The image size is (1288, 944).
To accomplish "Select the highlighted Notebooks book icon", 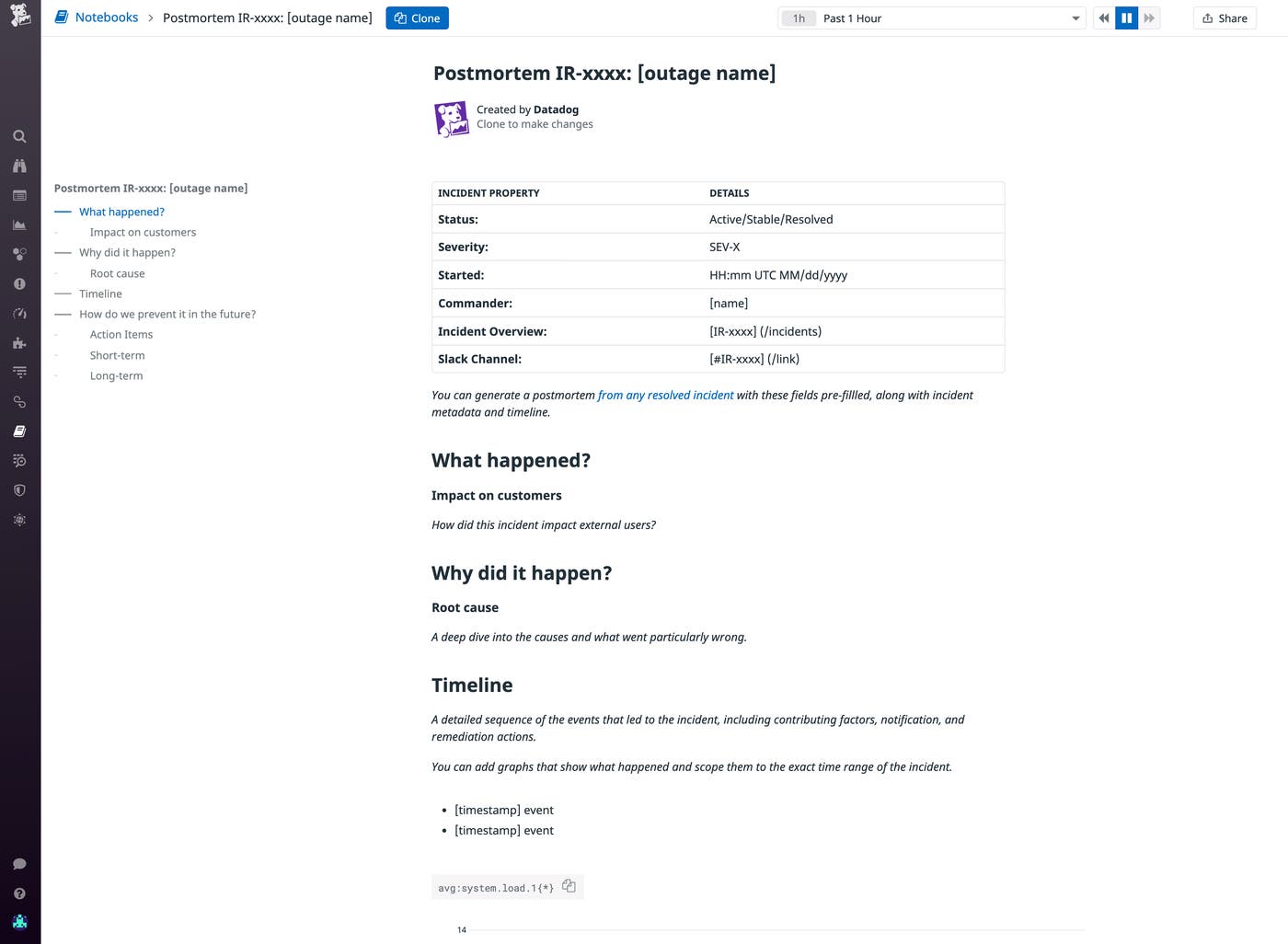I will pyautogui.click(x=19, y=431).
